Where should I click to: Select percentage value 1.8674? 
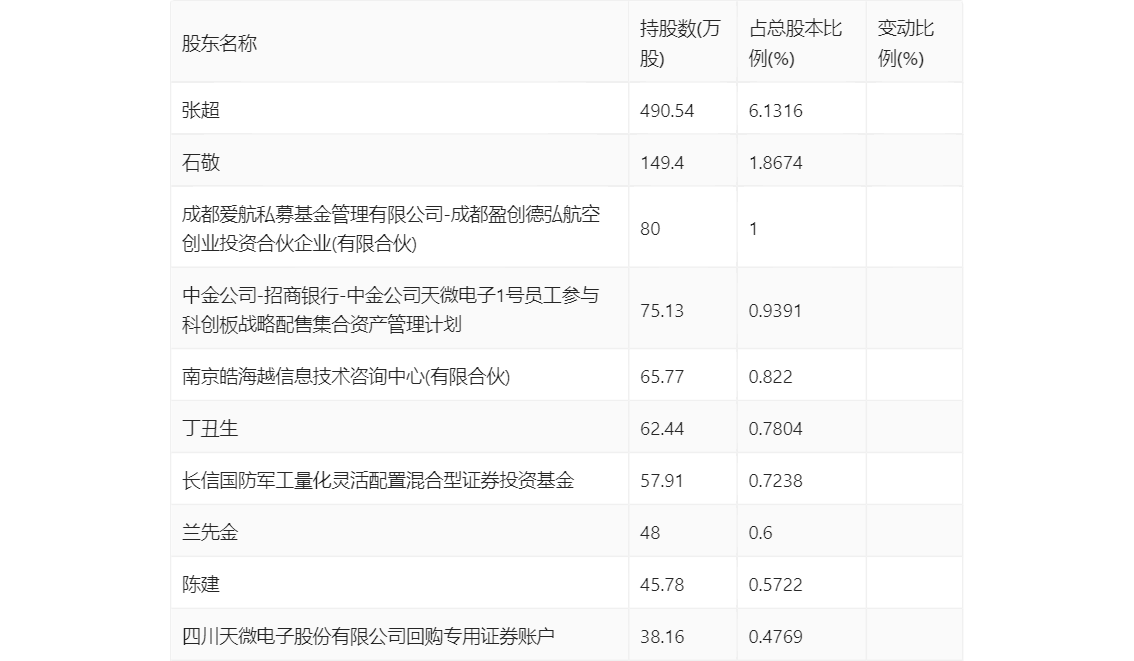[x=775, y=163]
